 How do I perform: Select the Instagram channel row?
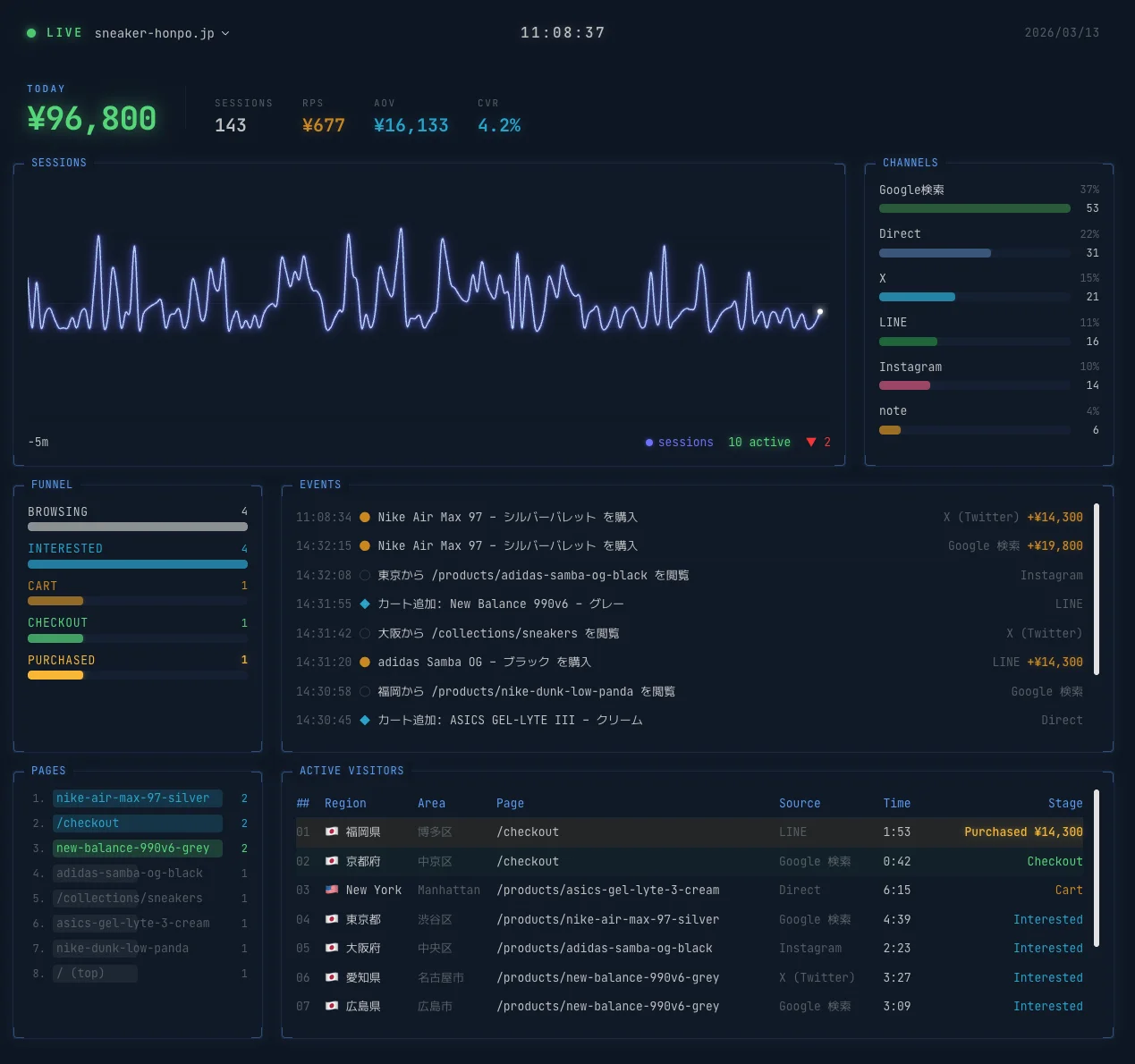coord(988,376)
